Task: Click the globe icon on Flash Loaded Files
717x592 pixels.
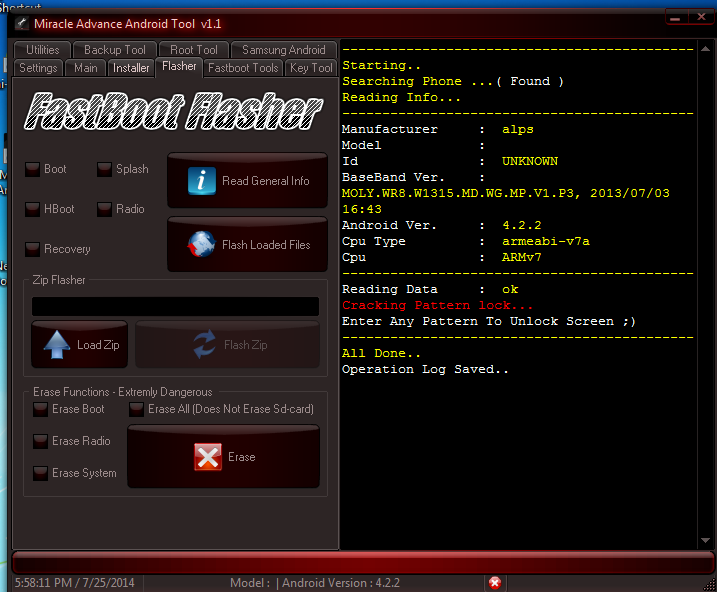Action: point(202,245)
